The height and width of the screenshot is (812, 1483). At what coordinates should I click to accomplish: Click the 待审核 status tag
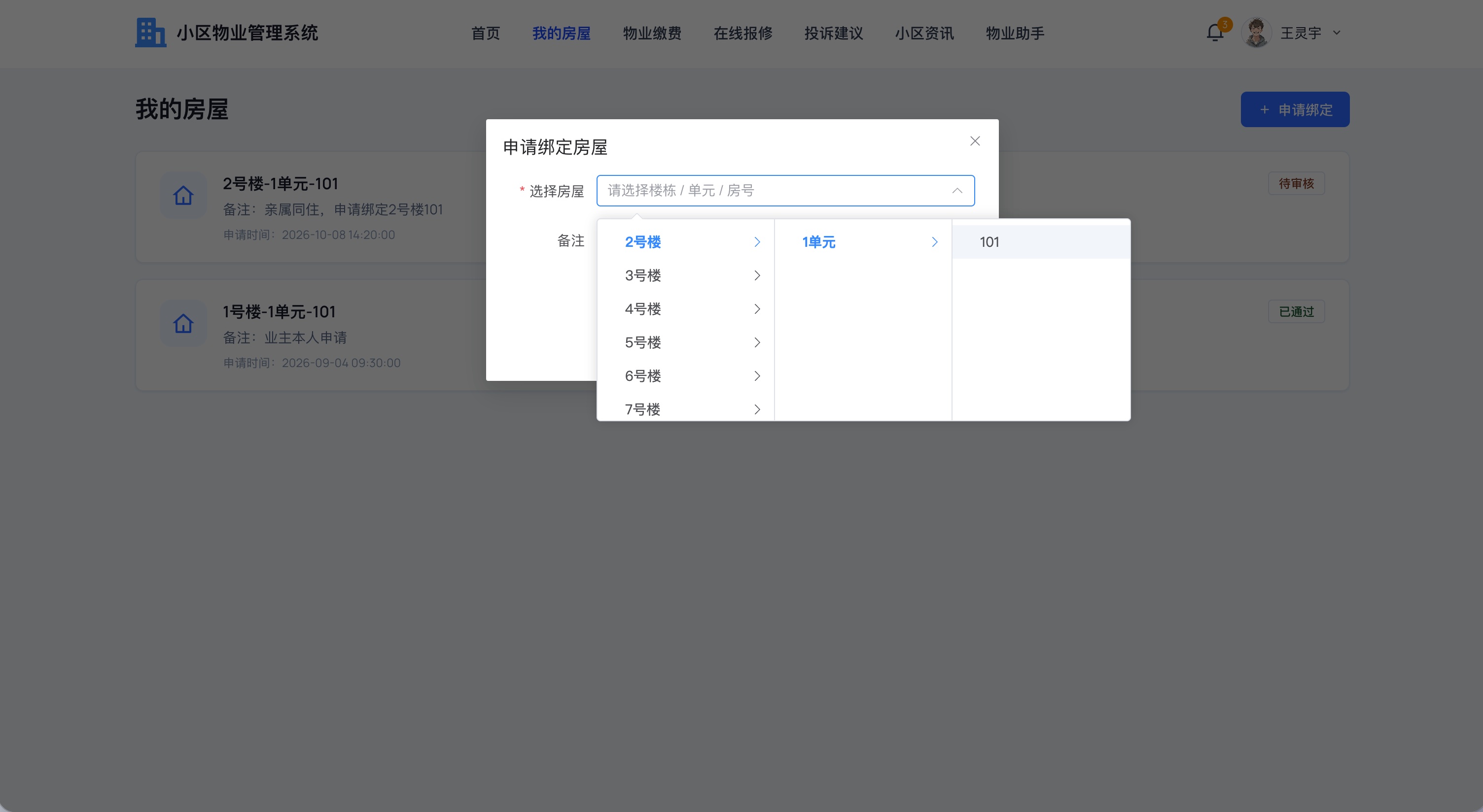(1296, 184)
